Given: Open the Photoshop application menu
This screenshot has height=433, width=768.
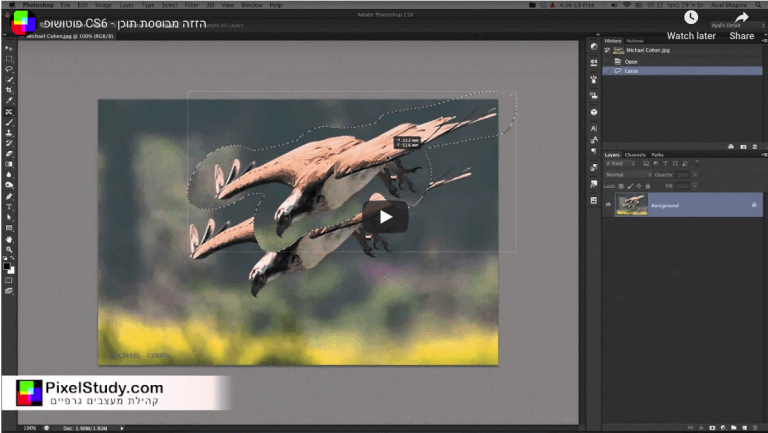Looking at the screenshot, I should (38, 5).
